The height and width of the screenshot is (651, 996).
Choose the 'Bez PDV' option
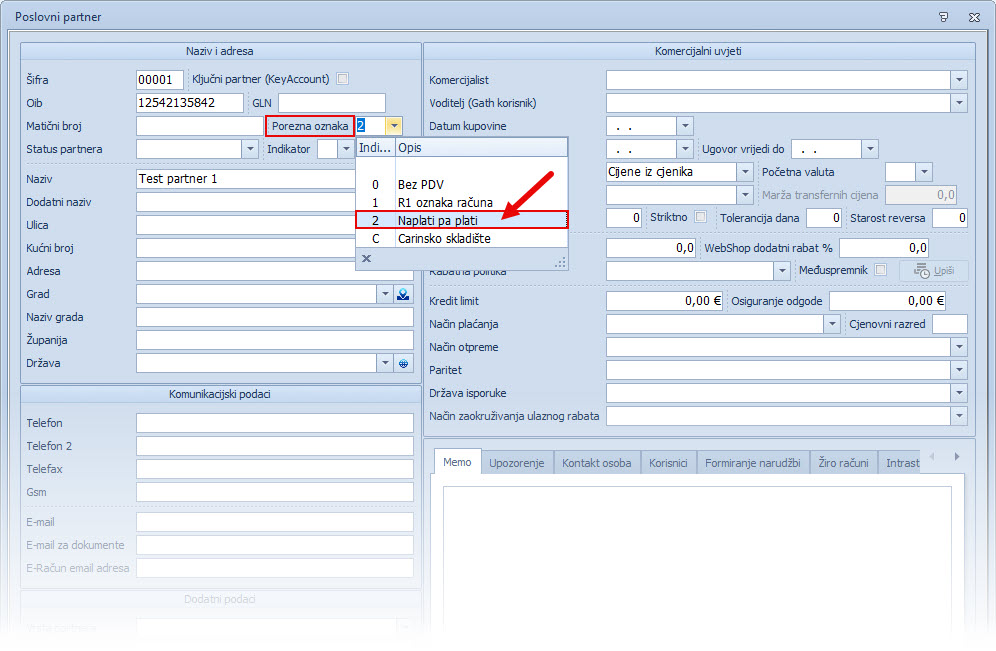coord(420,185)
